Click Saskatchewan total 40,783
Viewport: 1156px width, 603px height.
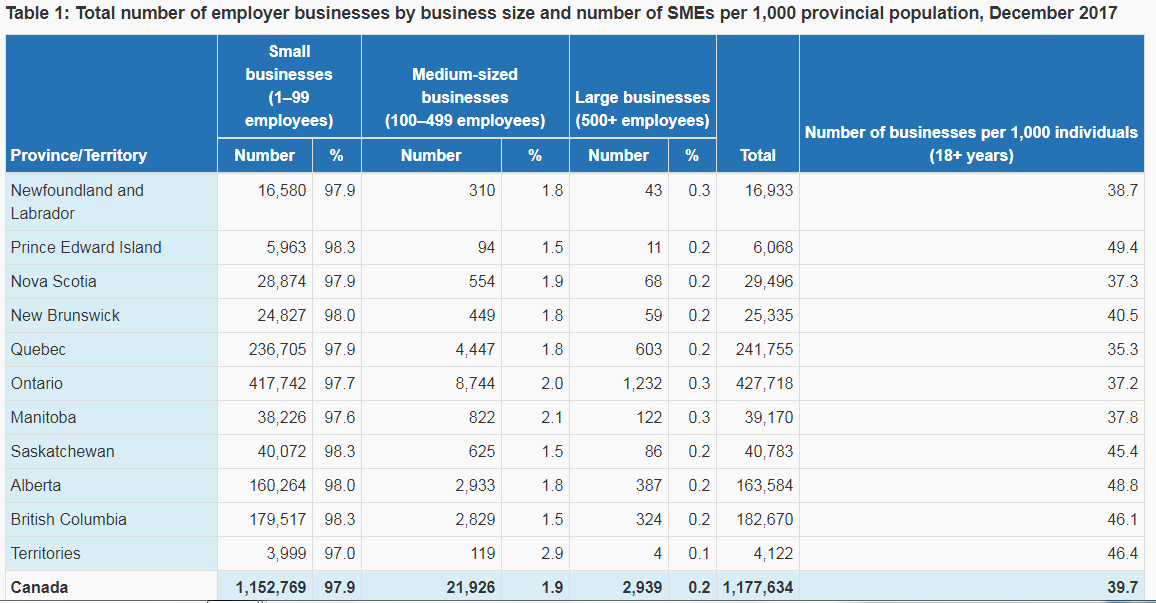[768, 451]
